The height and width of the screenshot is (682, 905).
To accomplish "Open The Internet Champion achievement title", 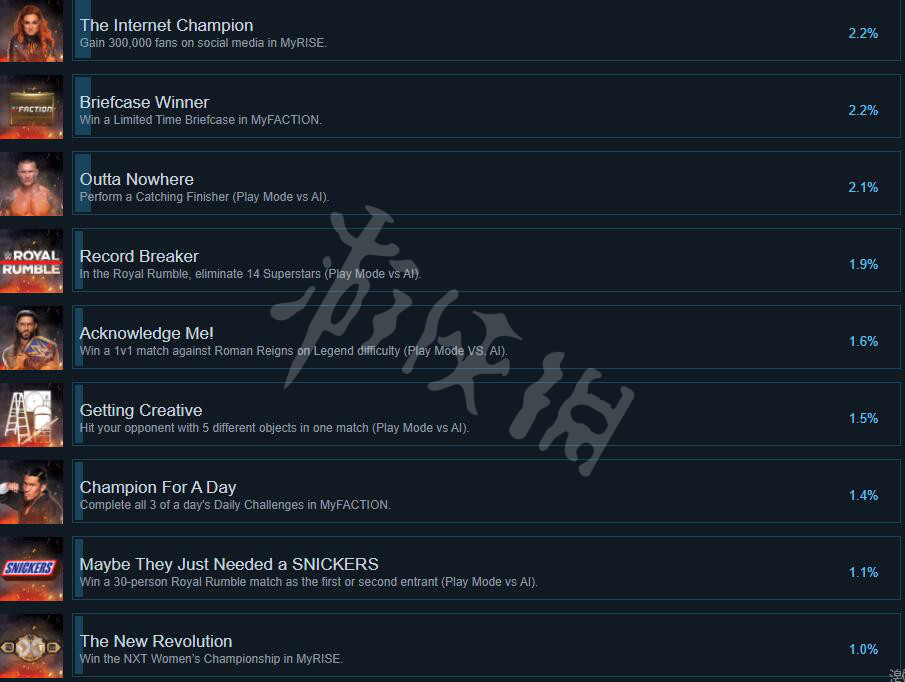I will (166, 25).
